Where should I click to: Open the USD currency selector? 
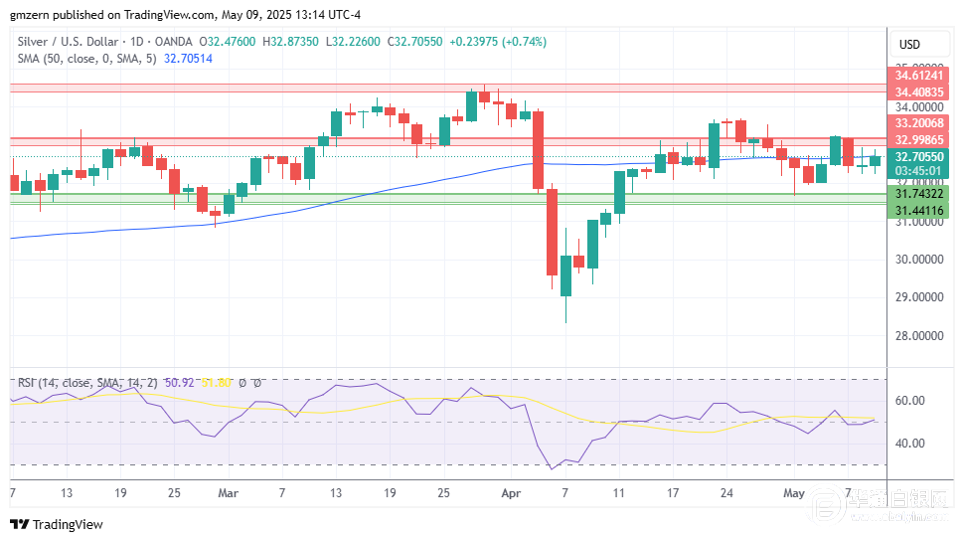point(910,44)
